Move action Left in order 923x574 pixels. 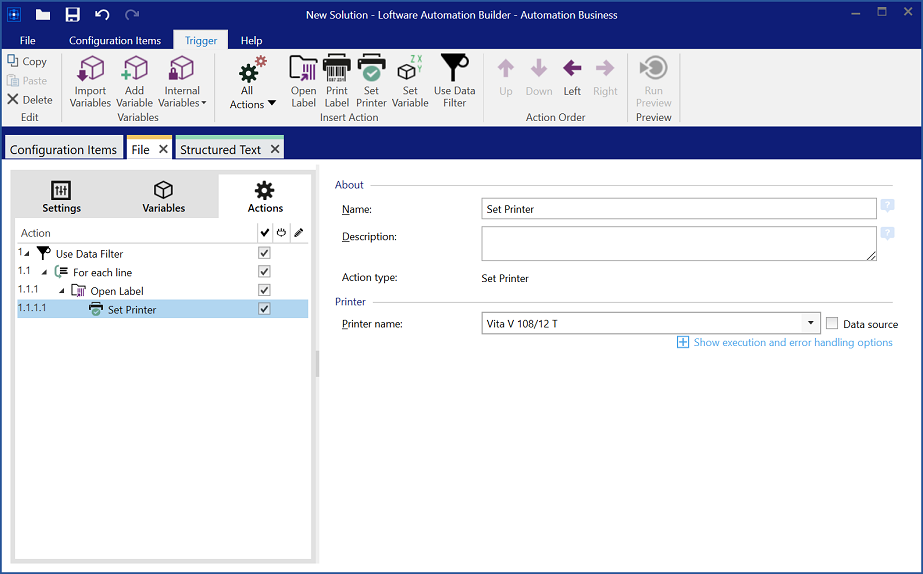point(572,77)
